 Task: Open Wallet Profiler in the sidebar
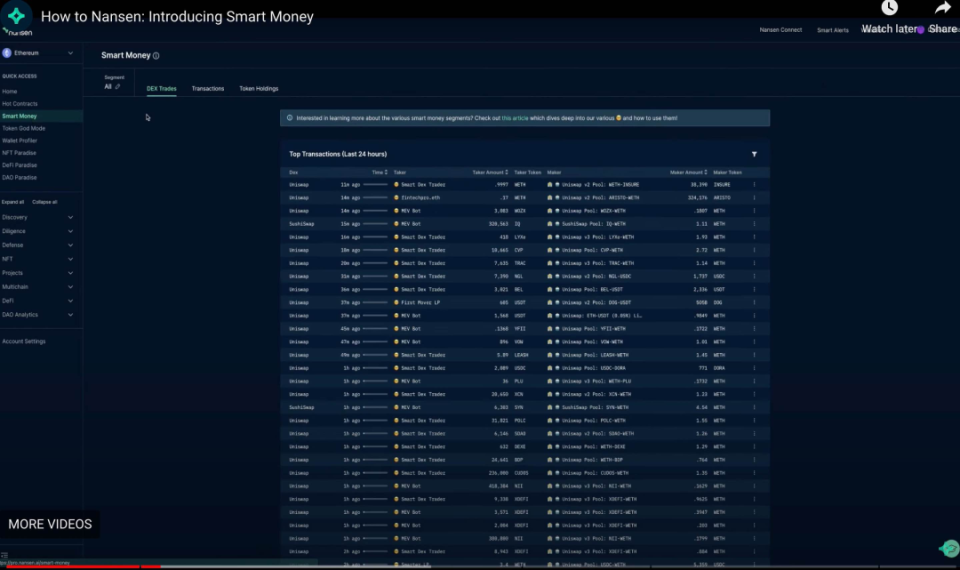coord(20,141)
